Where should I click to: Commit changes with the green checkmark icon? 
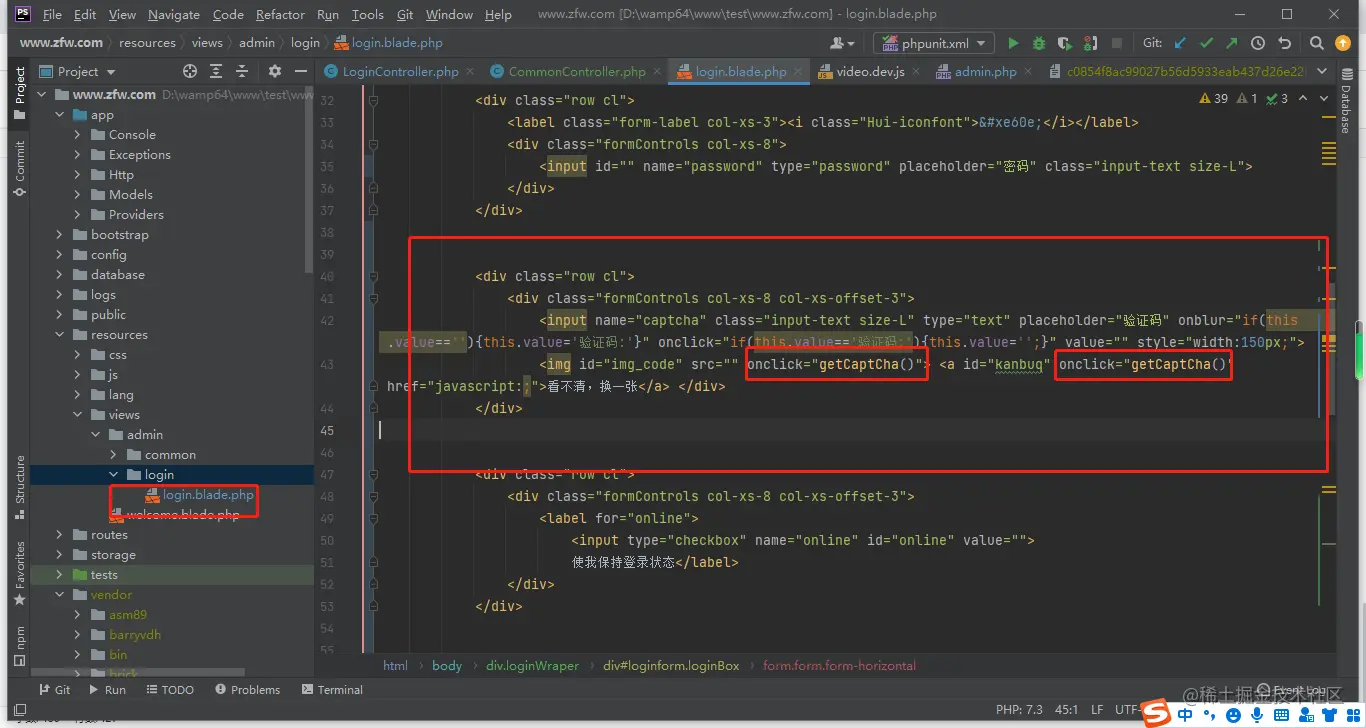pyautogui.click(x=1206, y=43)
